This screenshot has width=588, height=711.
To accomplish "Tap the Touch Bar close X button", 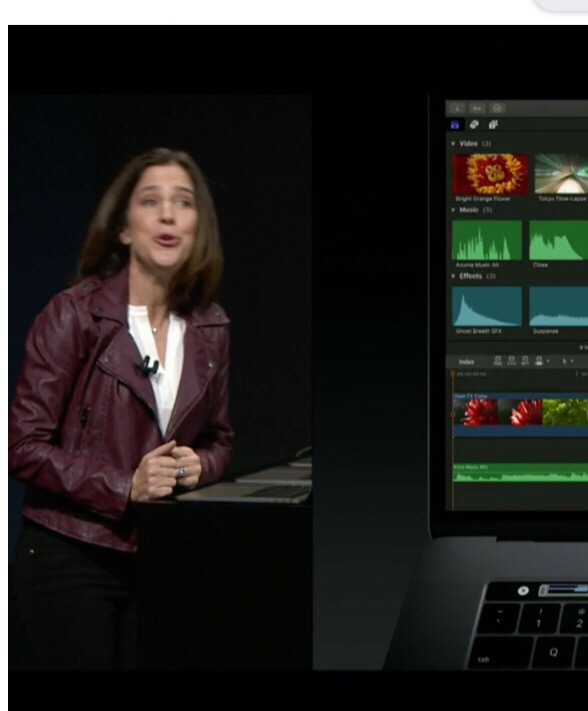I will point(523,590).
